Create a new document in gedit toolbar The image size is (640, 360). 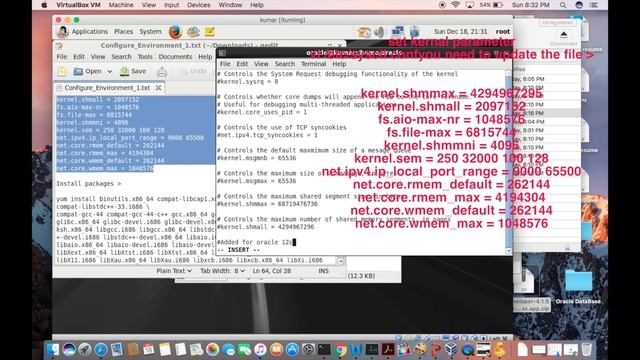(62, 71)
